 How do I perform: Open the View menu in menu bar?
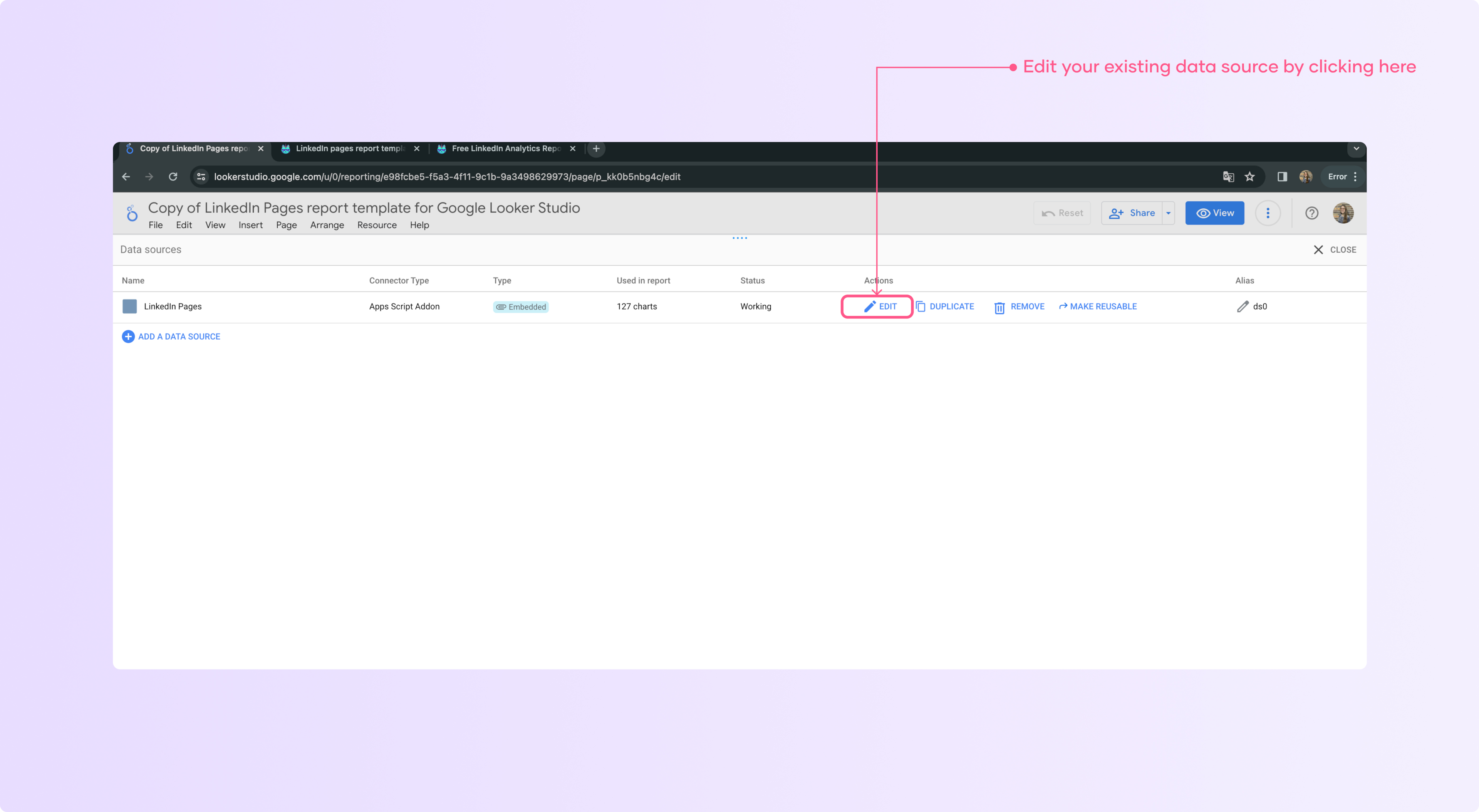click(215, 226)
